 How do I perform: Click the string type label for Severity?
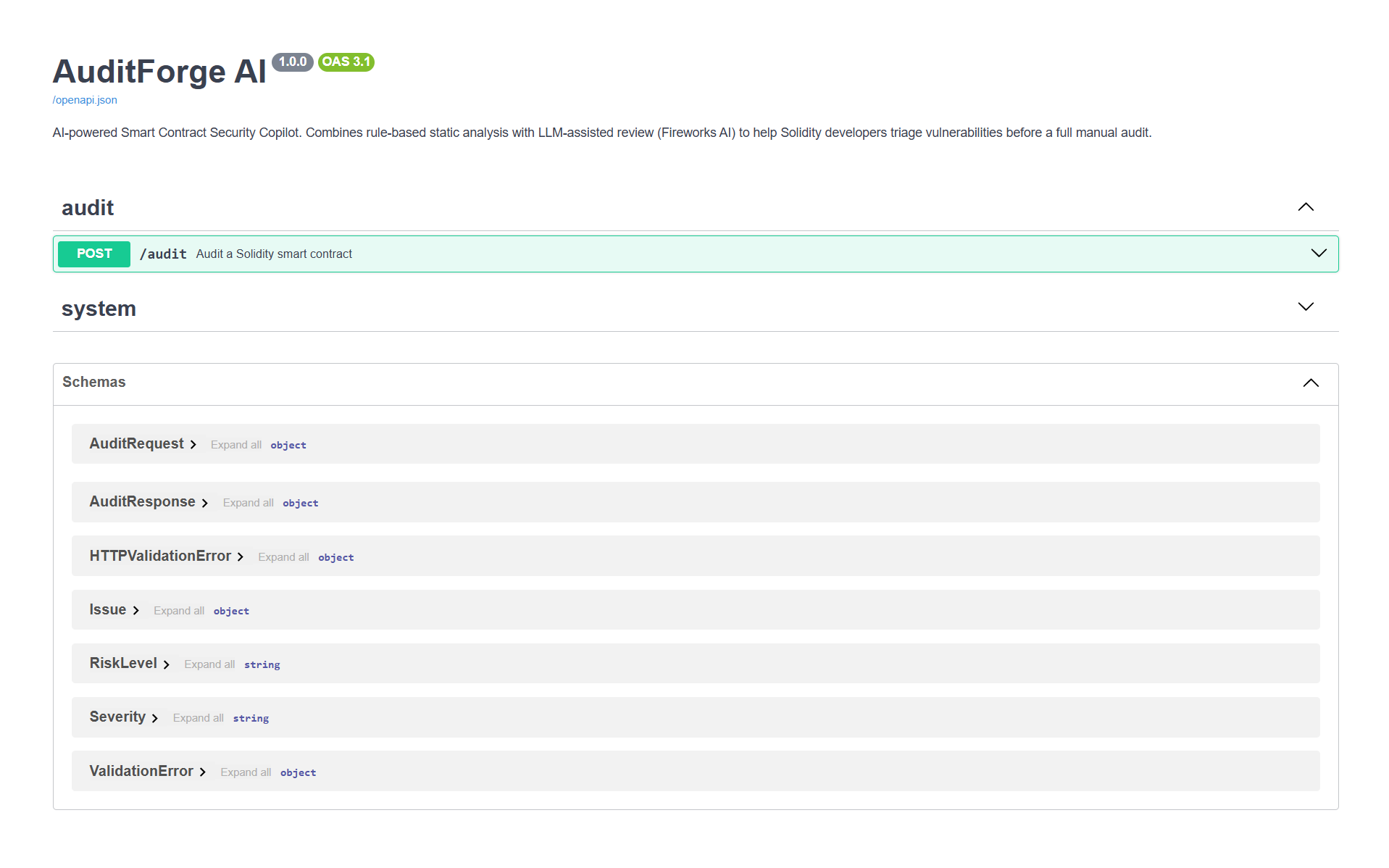[251, 718]
